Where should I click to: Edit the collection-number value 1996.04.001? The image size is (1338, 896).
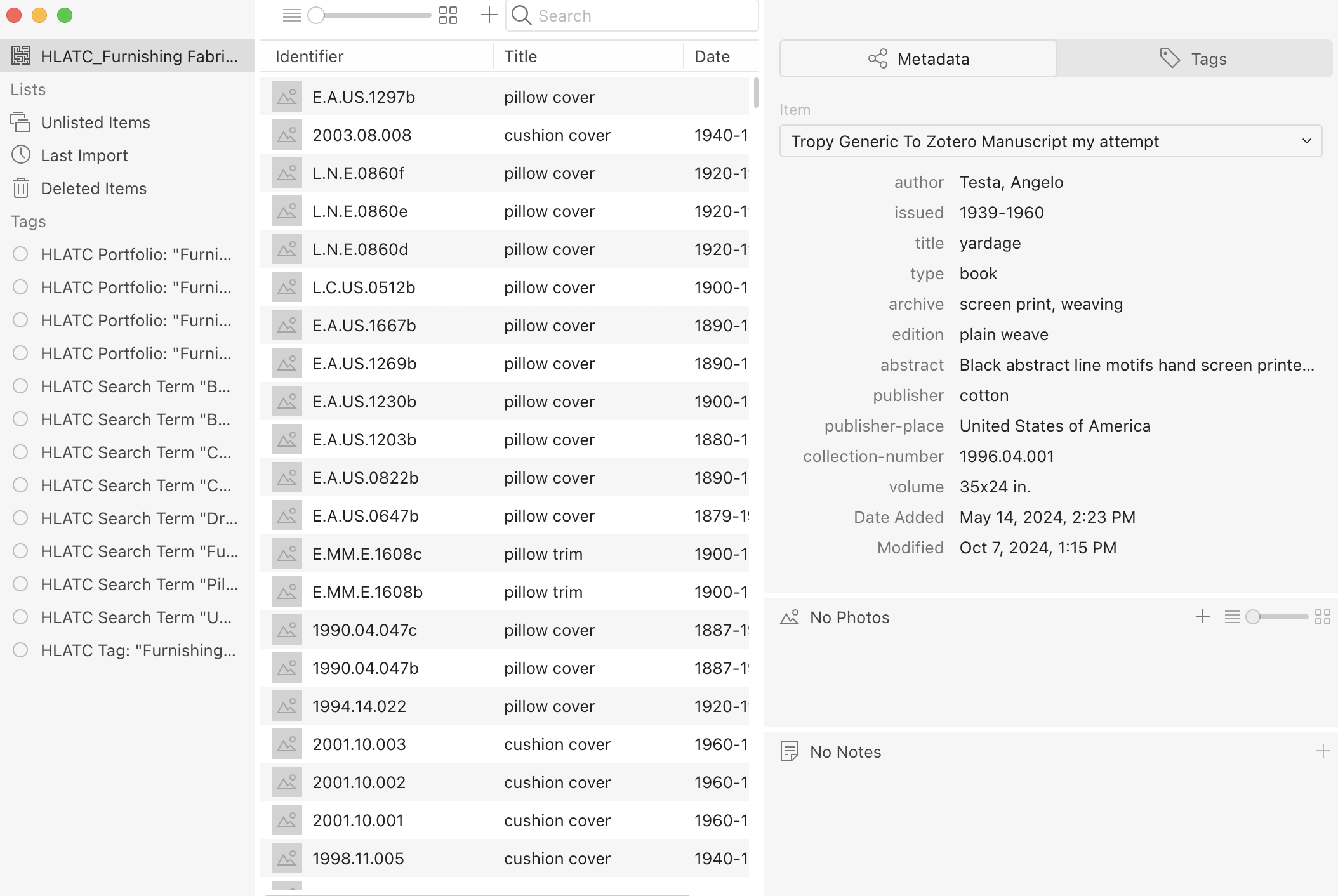tap(1007, 456)
